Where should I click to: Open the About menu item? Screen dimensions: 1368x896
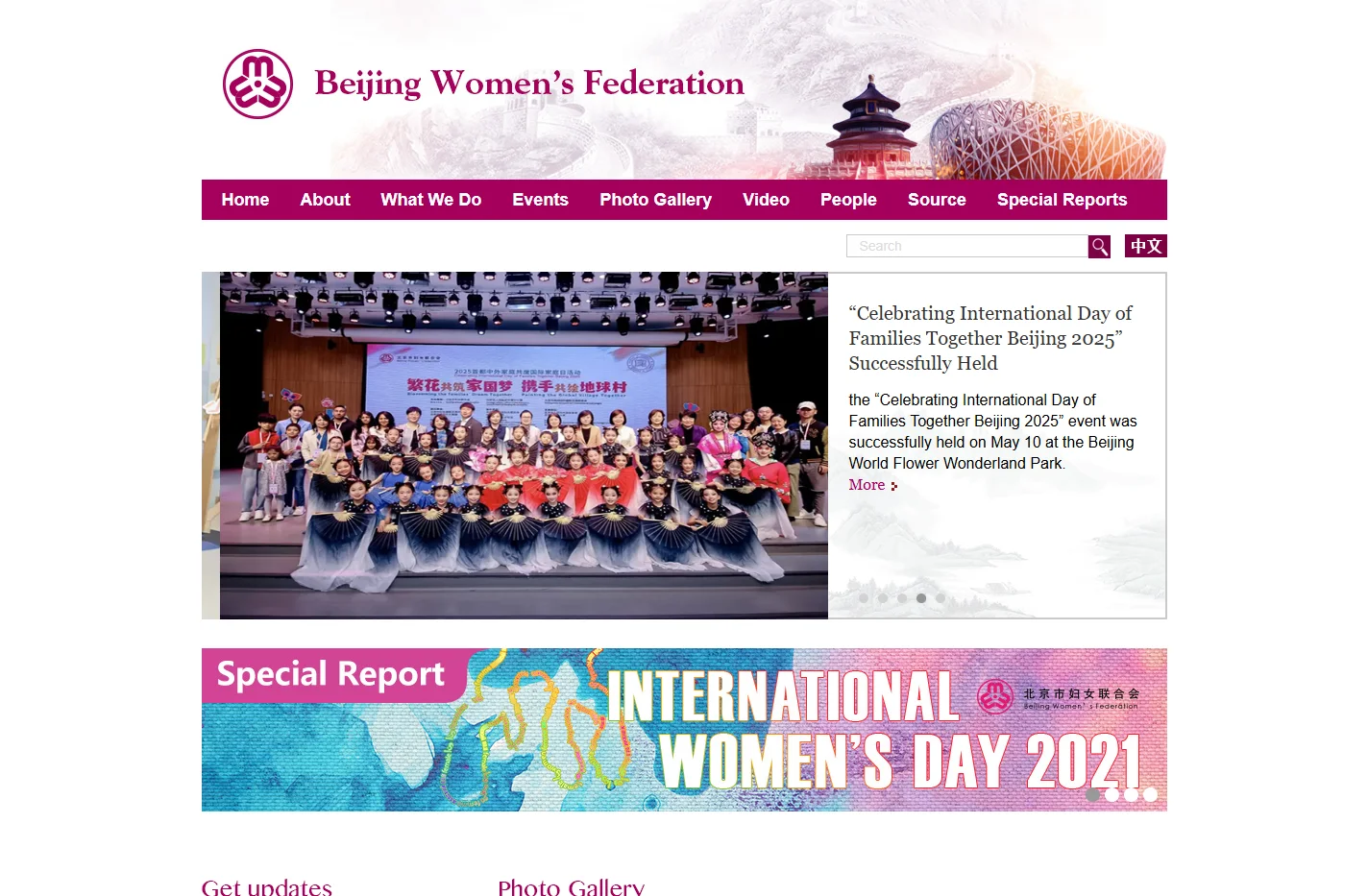pos(325,200)
